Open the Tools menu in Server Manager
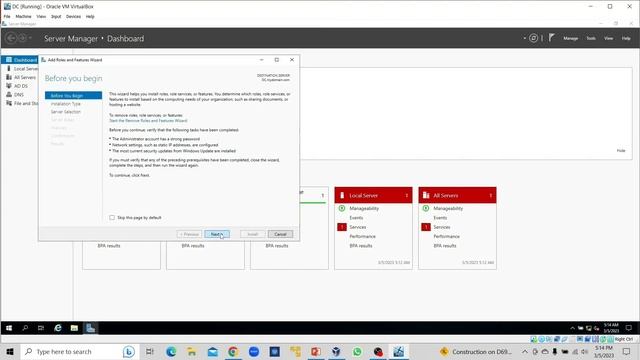Viewport: 640px width, 360px height. coord(591,38)
